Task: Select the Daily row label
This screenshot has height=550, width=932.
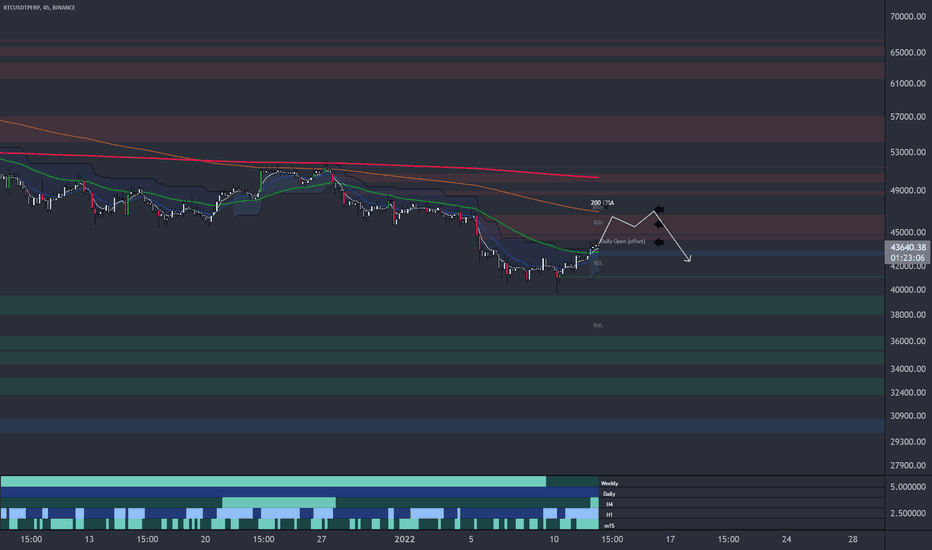Action: (x=609, y=494)
